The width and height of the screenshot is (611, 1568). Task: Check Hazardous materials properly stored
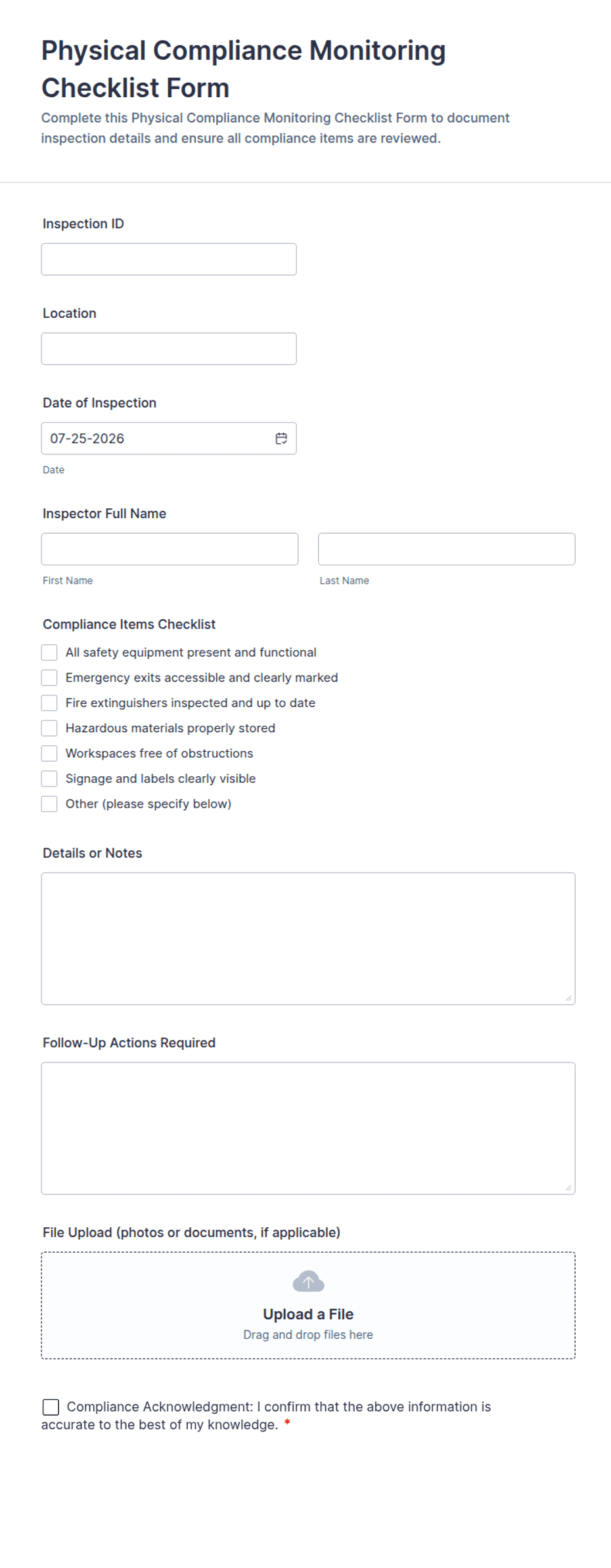coord(49,728)
